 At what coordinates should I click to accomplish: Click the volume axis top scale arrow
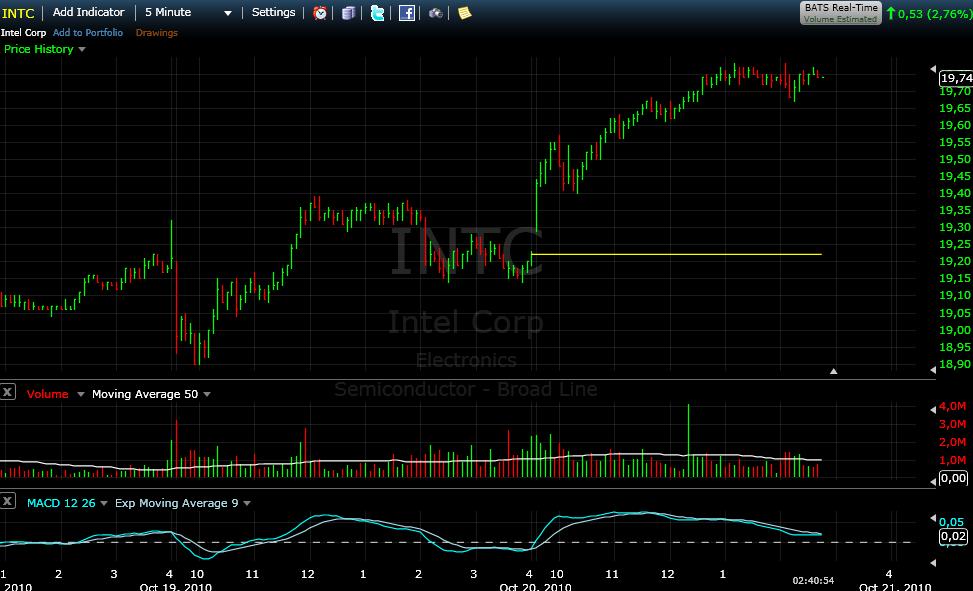[933, 410]
